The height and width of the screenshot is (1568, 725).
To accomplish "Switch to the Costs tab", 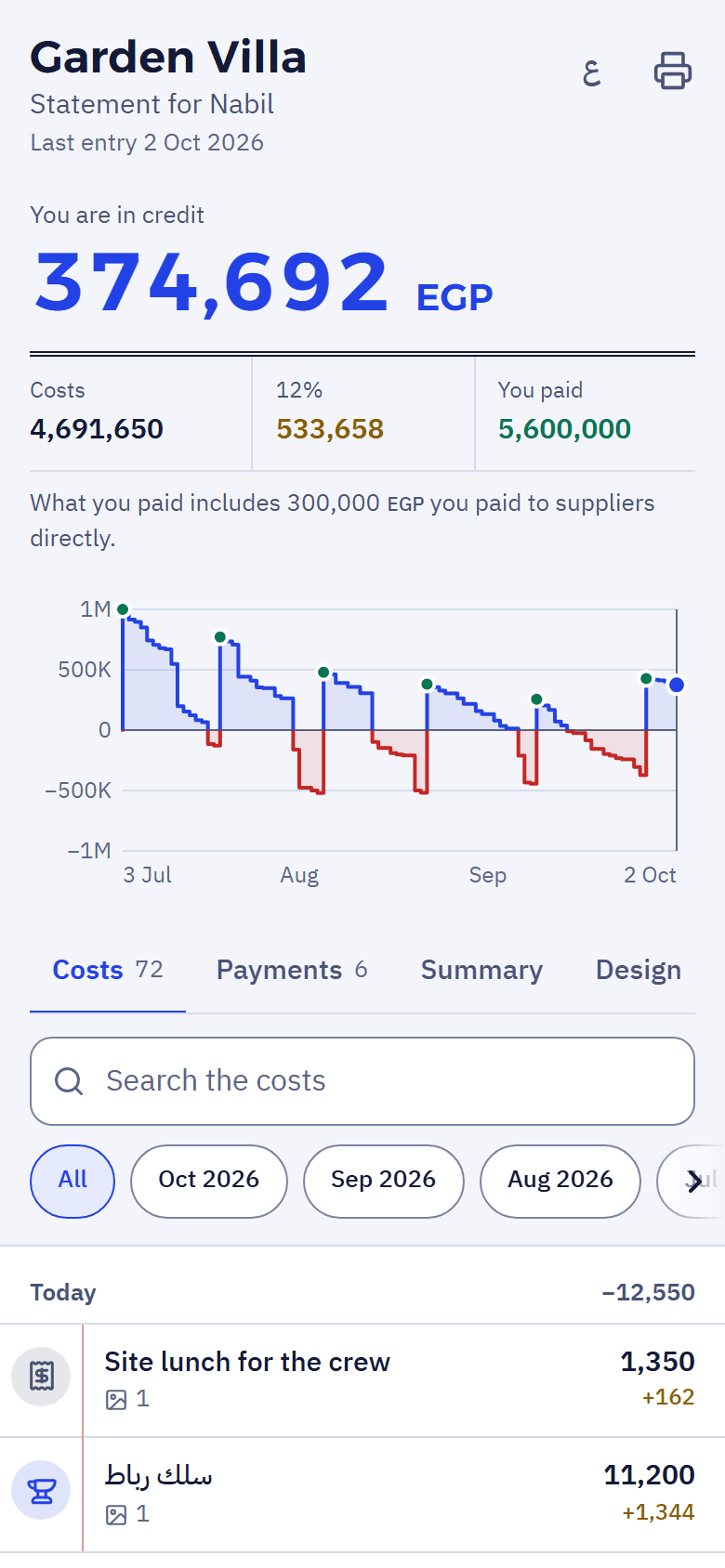I will coord(108,970).
